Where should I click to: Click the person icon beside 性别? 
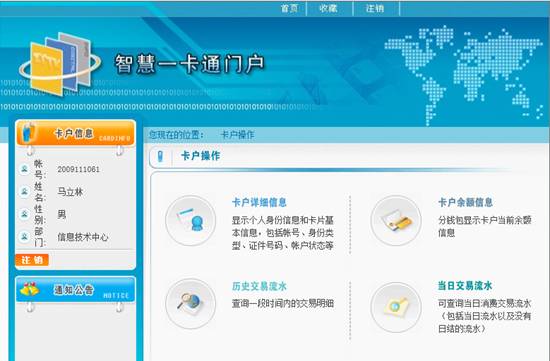point(24,214)
